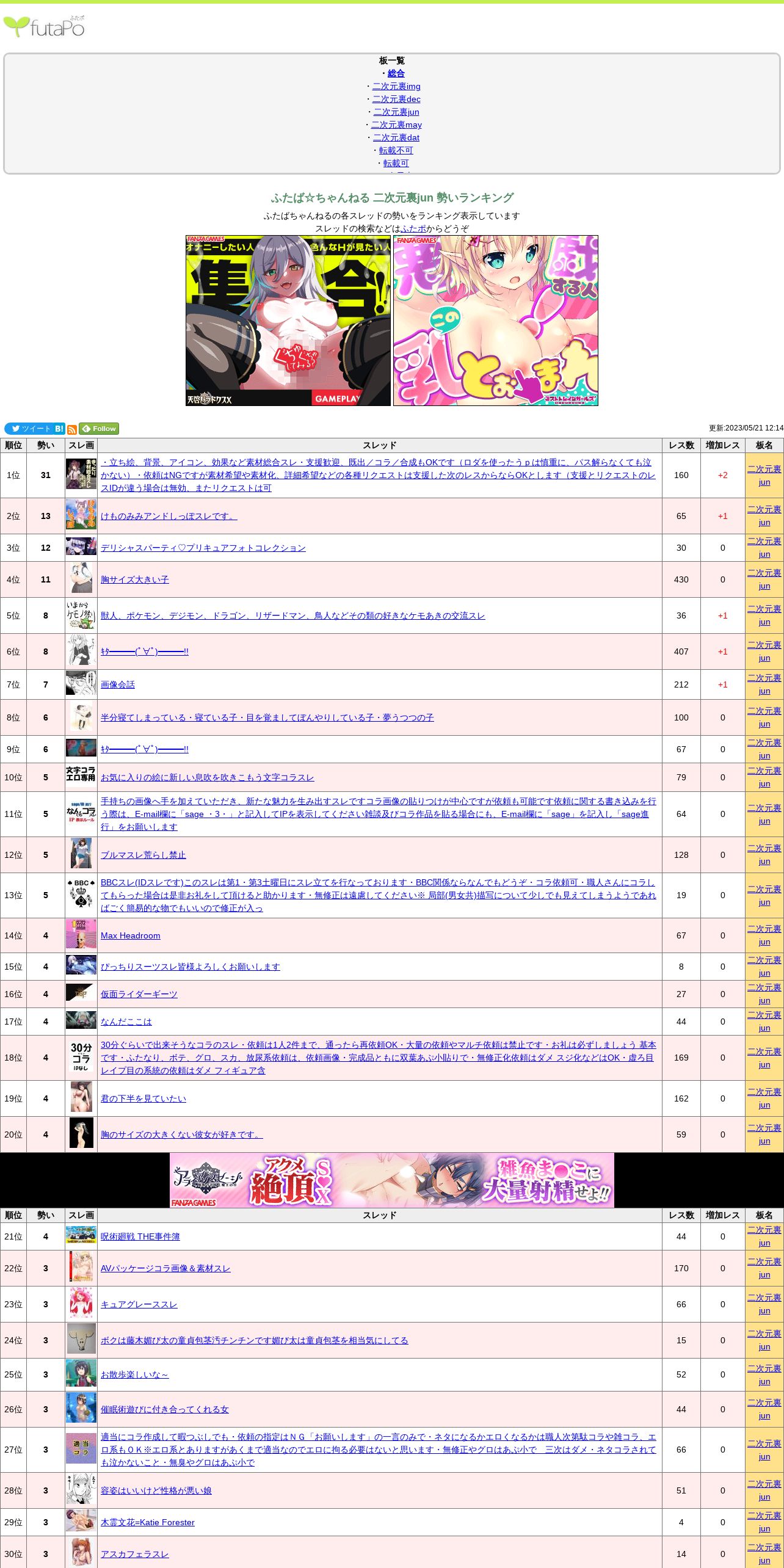
Task: Go to the 二次元裏dec board
Action: [396, 99]
